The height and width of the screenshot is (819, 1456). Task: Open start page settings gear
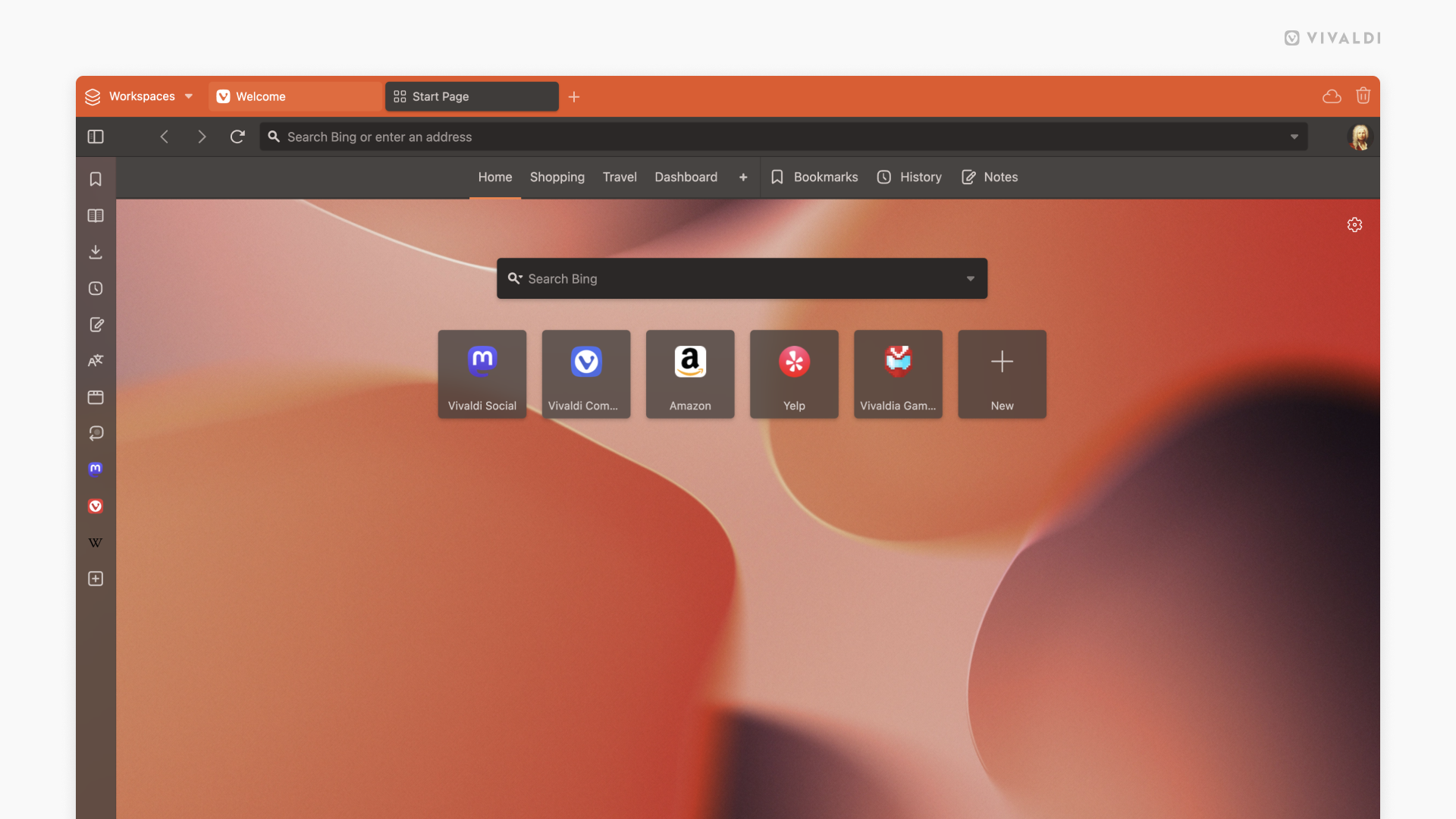click(x=1355, y=224)
